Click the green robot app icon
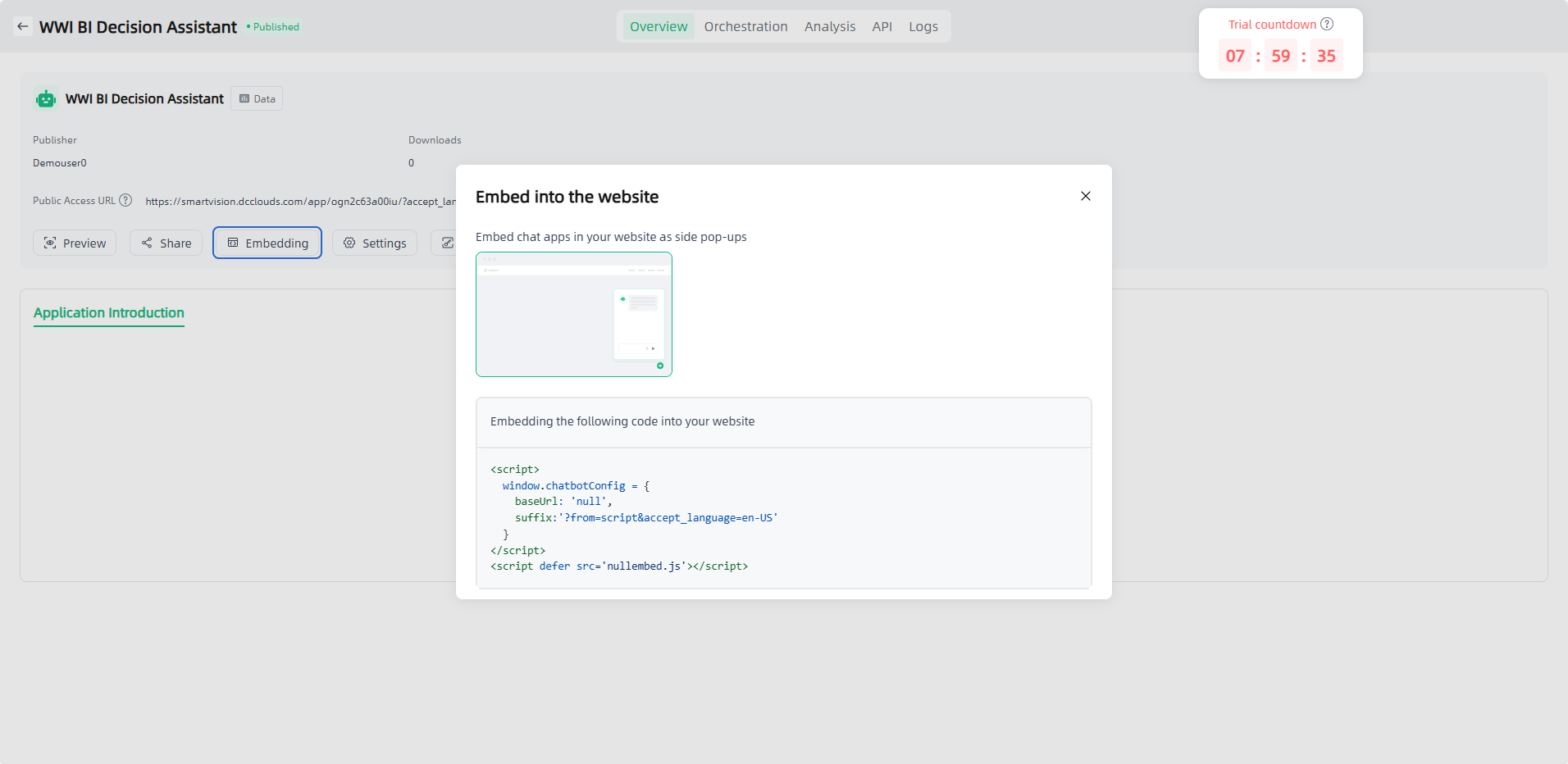 [46, 99]
